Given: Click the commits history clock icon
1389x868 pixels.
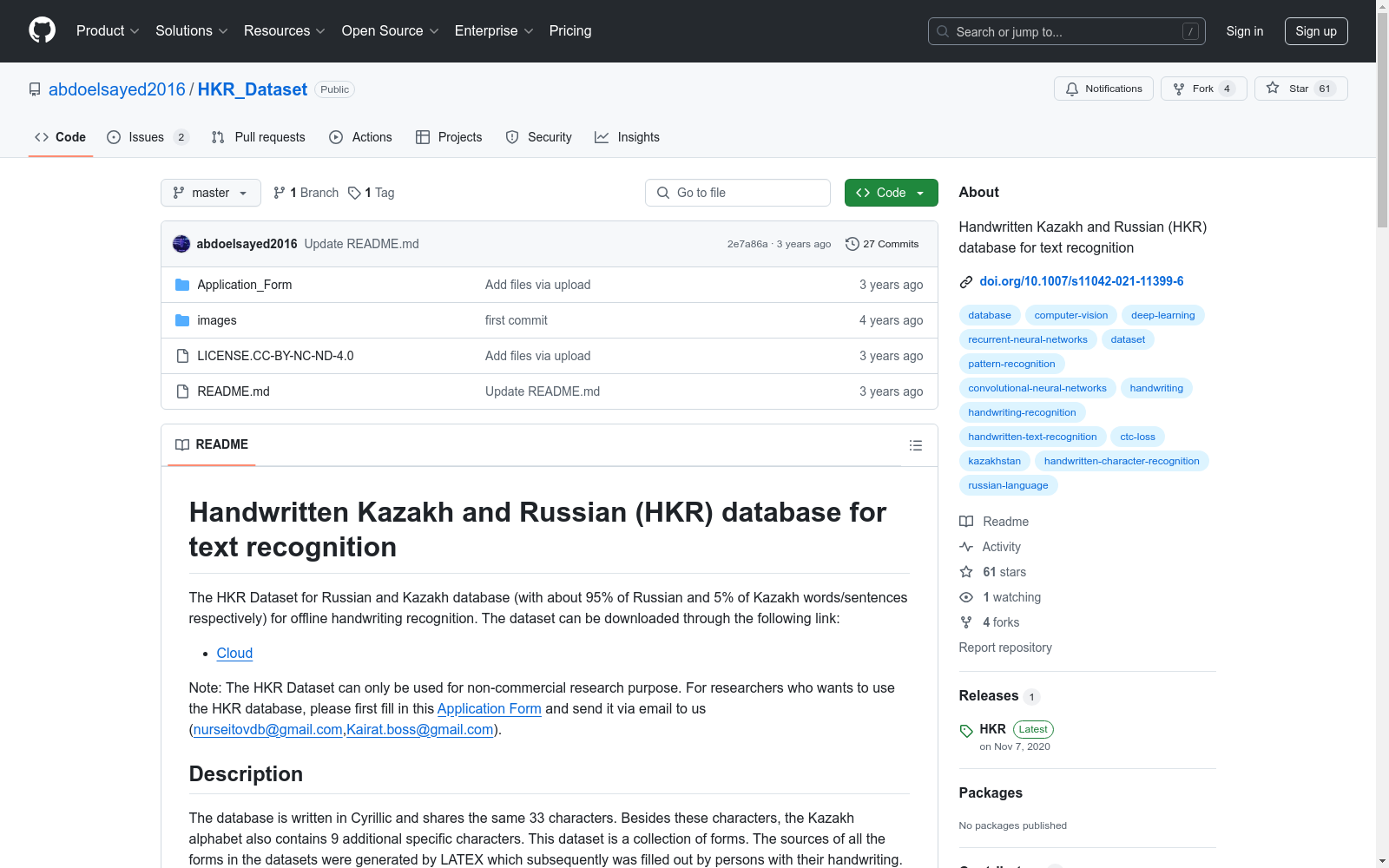Looking at the screenshot, I should (852, 244).
